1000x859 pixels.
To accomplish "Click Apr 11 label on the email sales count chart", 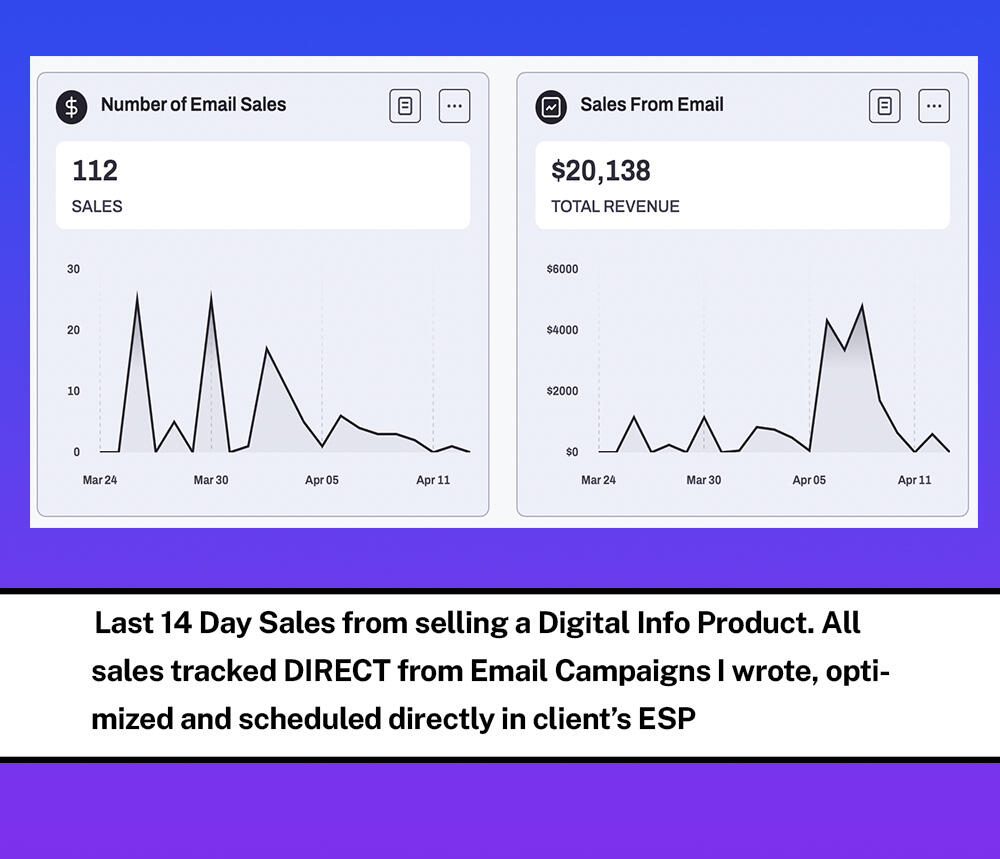I will tap(433, 480).
